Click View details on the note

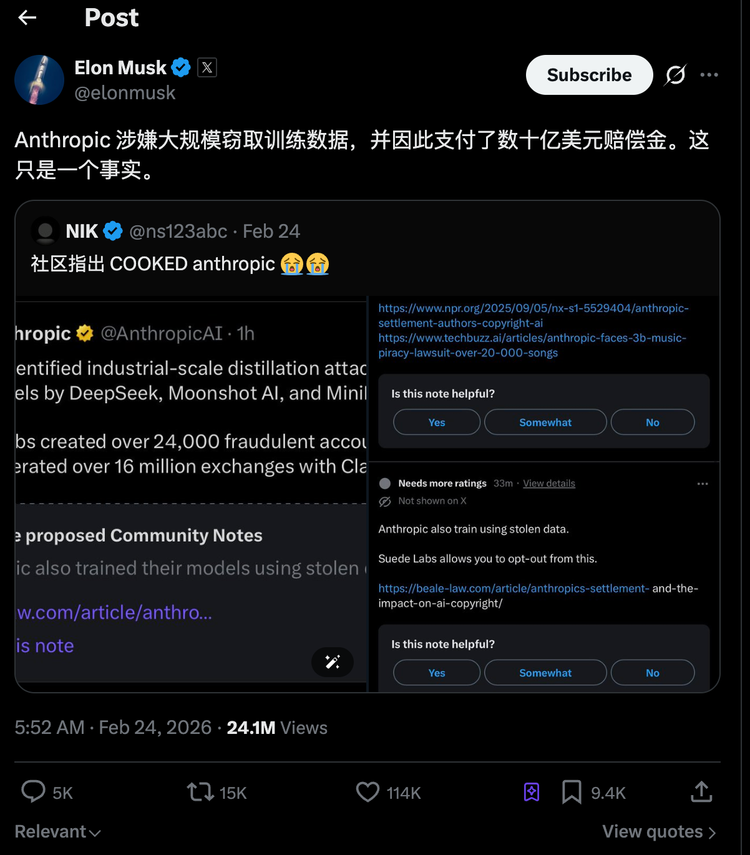pyautogui.click(x=549, y=483)
